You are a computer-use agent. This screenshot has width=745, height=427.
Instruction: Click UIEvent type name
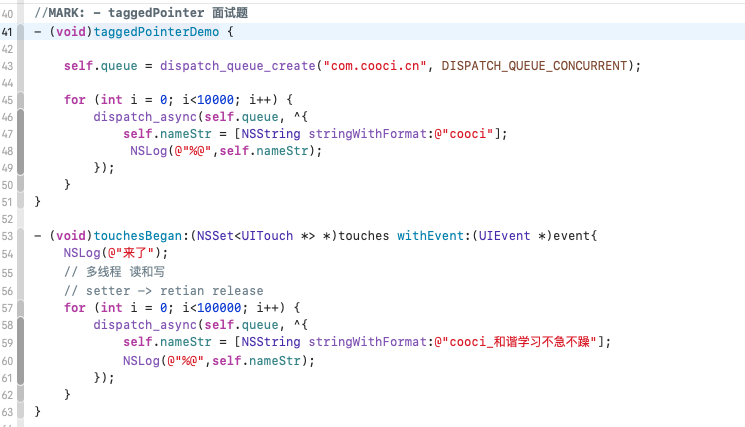tap(504, 236)
